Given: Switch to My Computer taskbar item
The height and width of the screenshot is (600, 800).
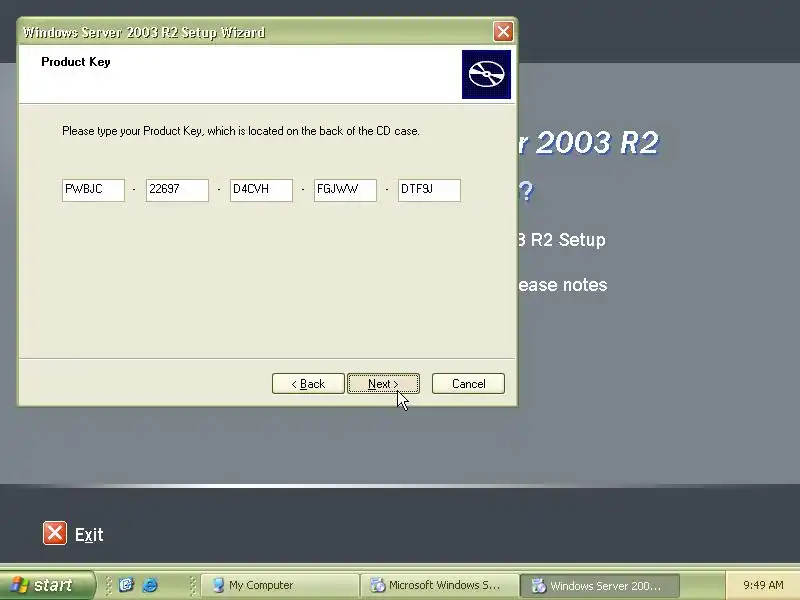Looking at the screenshot, I should point(280,585).
